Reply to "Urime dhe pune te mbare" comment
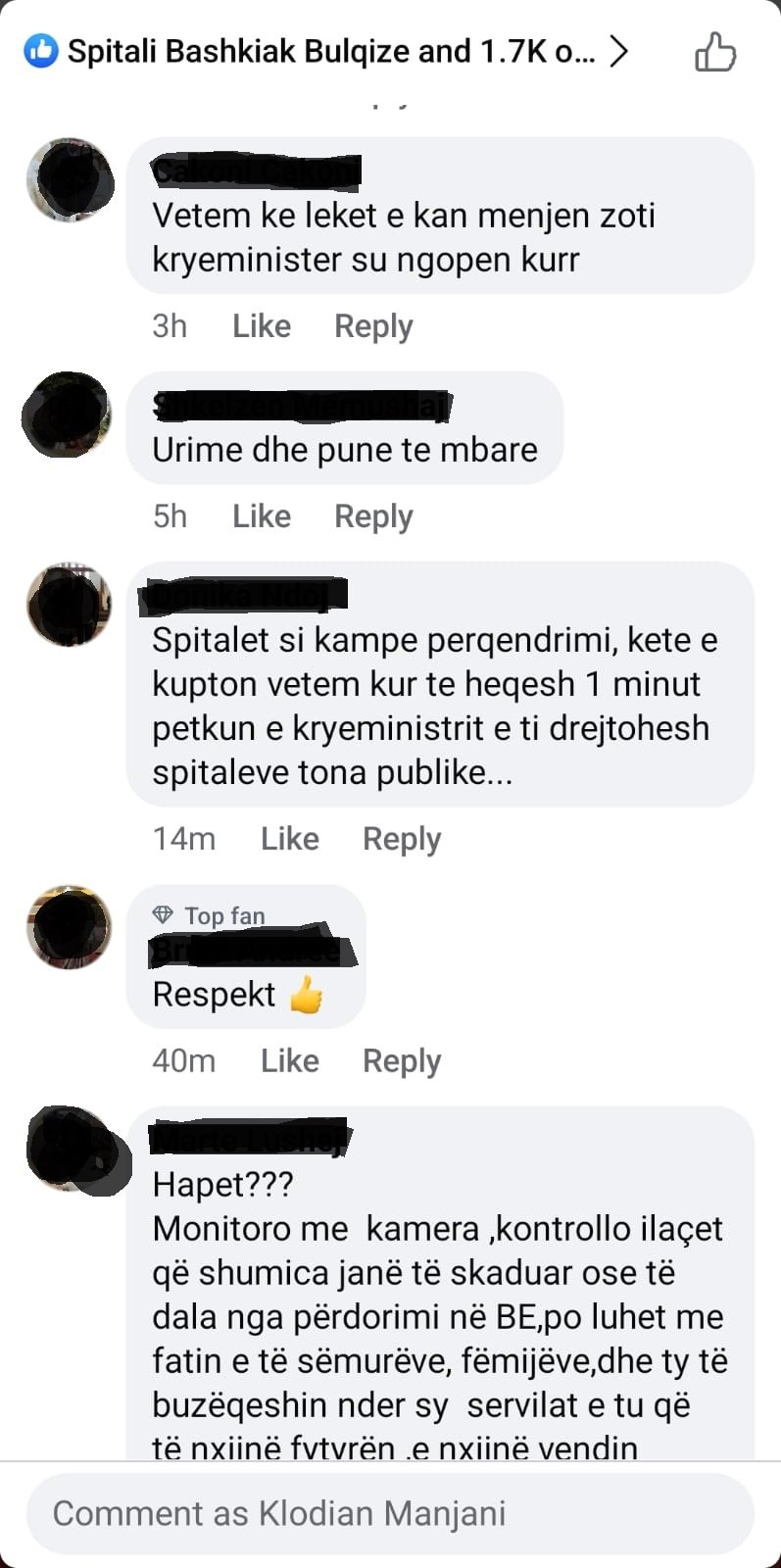 [373, 516]
